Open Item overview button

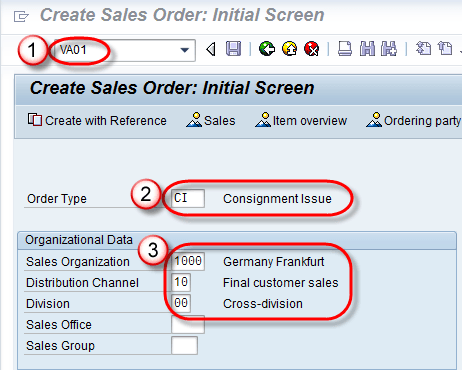301,120
